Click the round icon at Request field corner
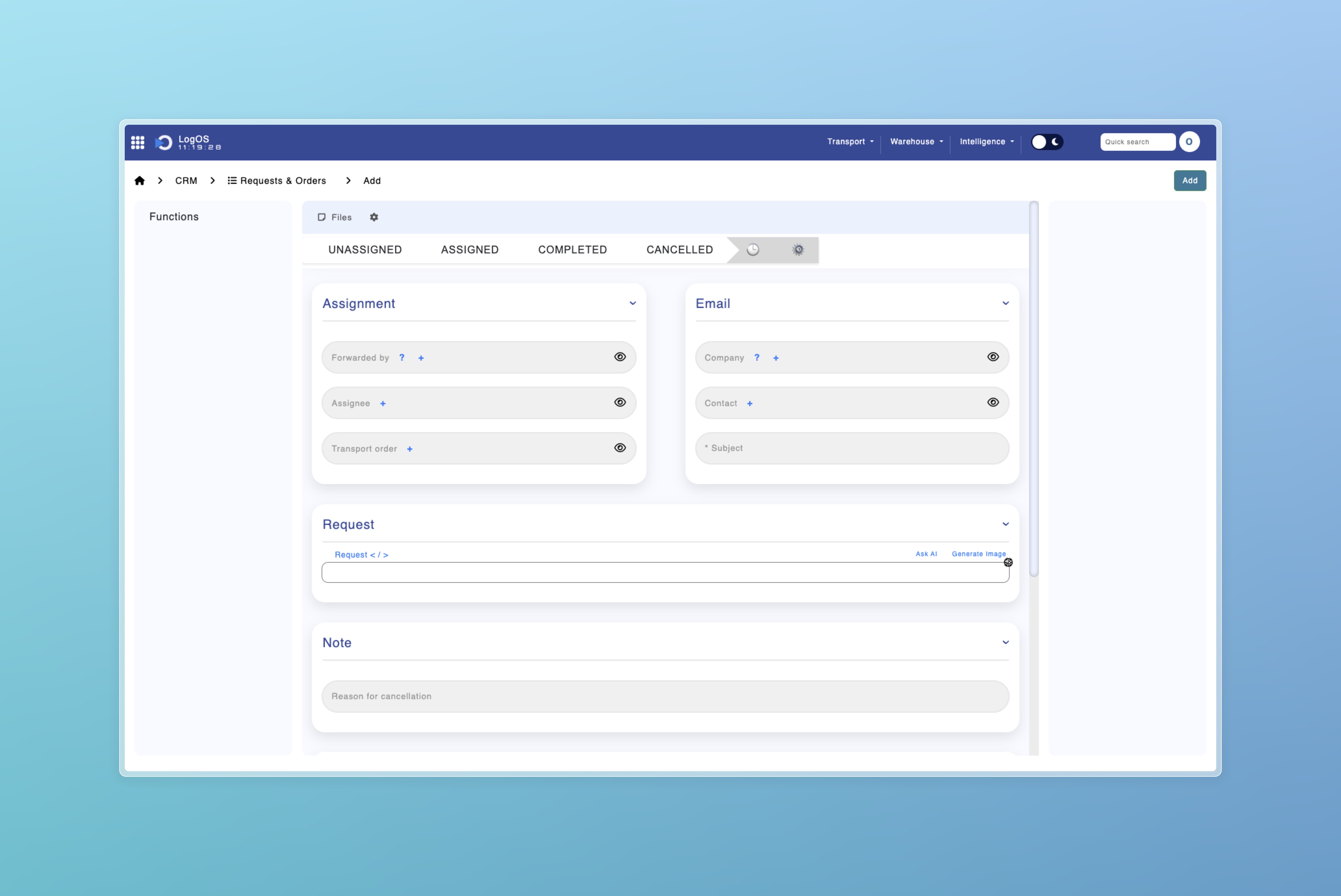Image resolution: width=1341 pixels, height=896 pixels. tap(1008, 562)
